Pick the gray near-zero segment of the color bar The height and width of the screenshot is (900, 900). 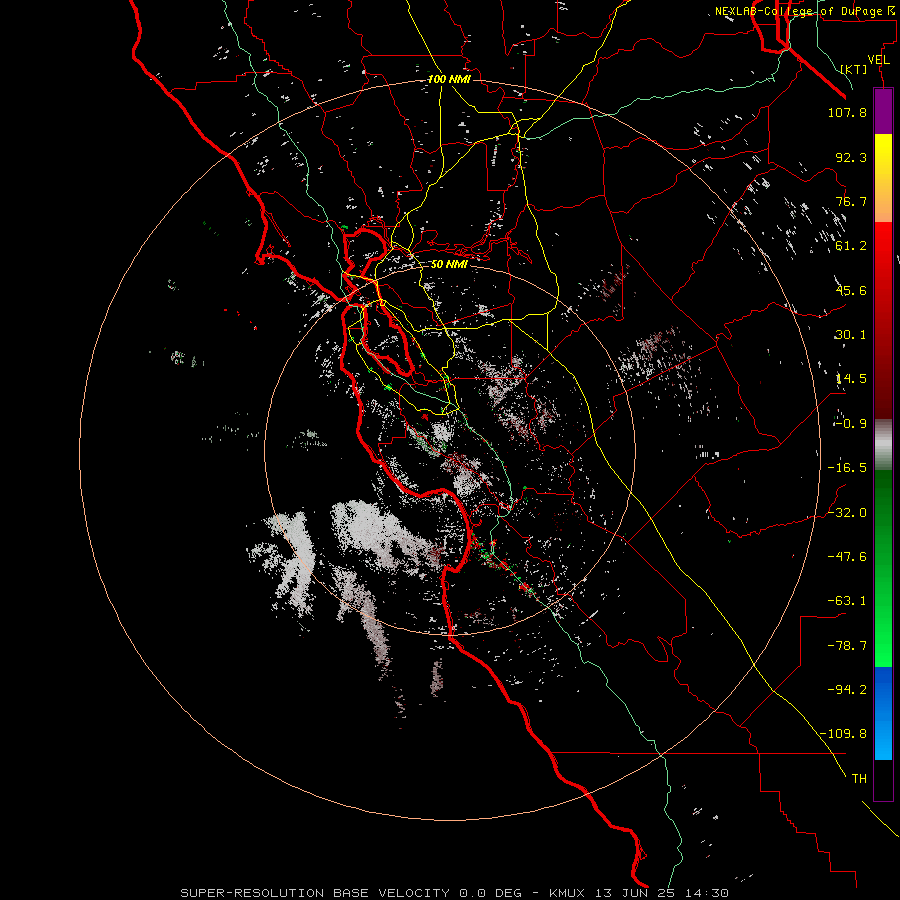click(883, 445)
